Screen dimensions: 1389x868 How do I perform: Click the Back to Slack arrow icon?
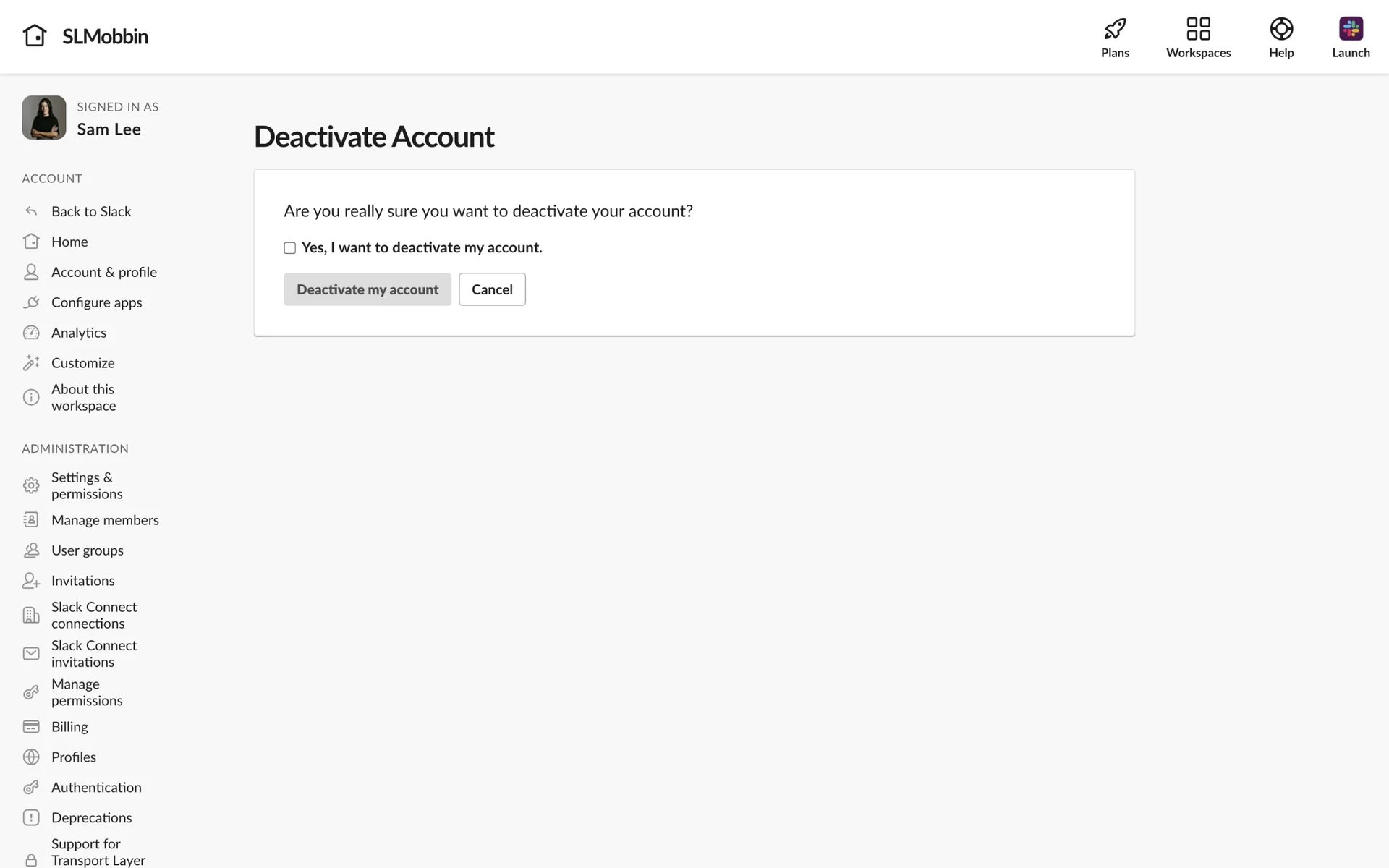[31, 211]
